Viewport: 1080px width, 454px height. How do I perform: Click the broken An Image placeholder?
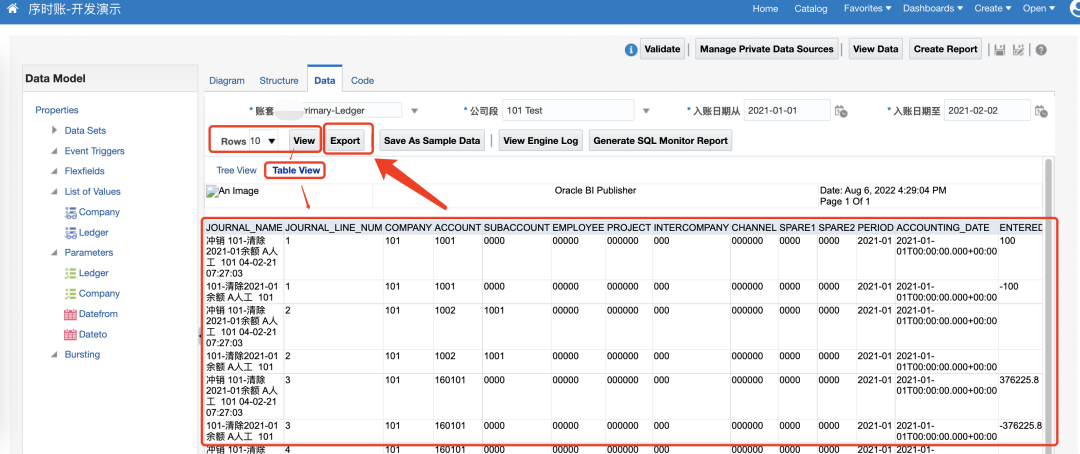point(233,191)
